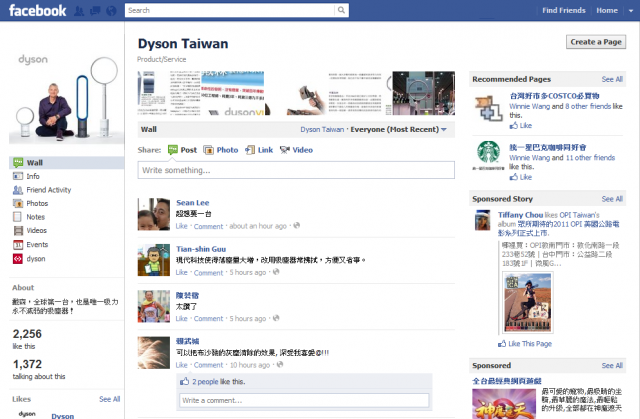Click thumbs-up icon under the COSTCO page

click(x=513, y=125)
